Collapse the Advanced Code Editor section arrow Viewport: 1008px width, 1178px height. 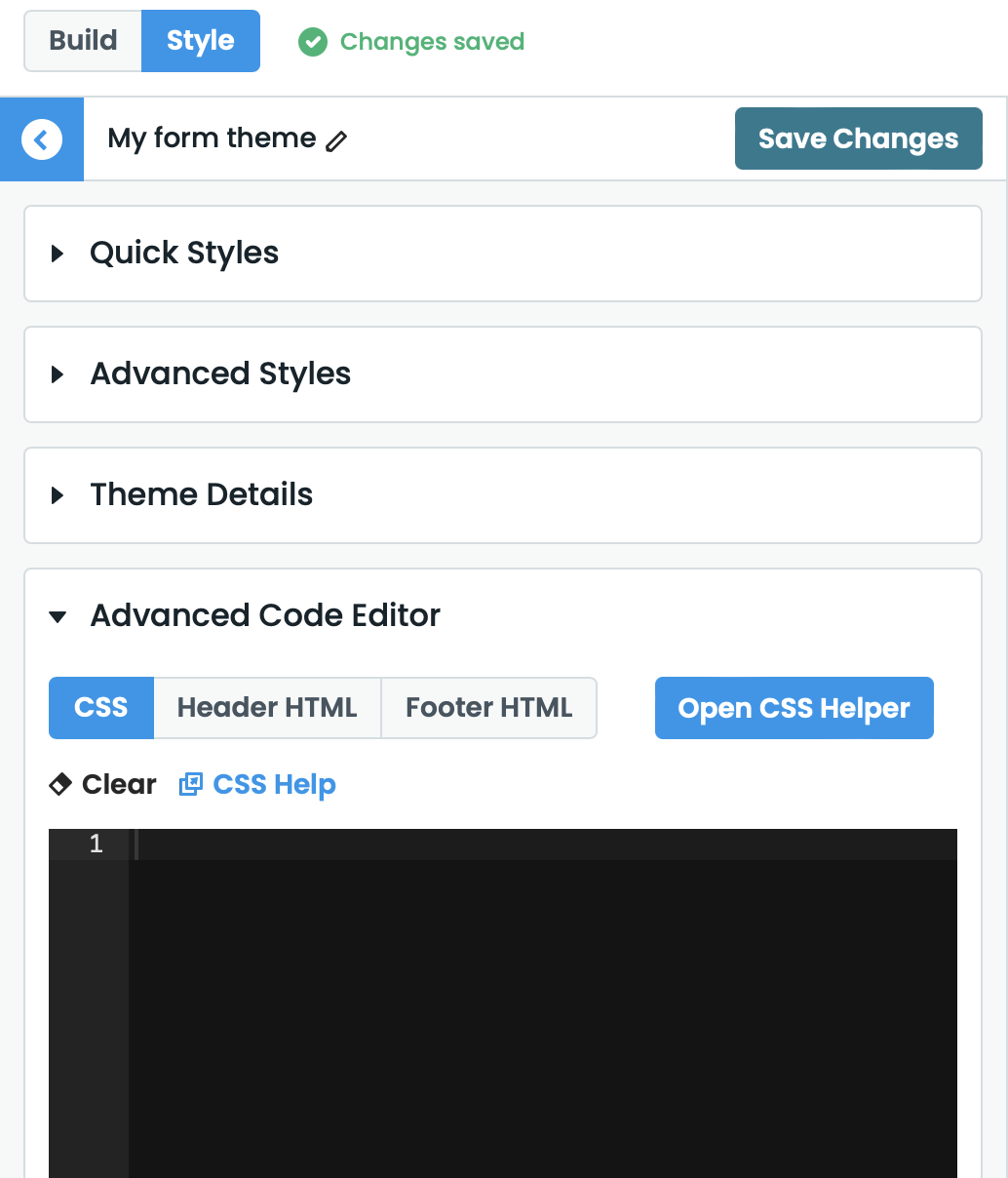[58, 616]
